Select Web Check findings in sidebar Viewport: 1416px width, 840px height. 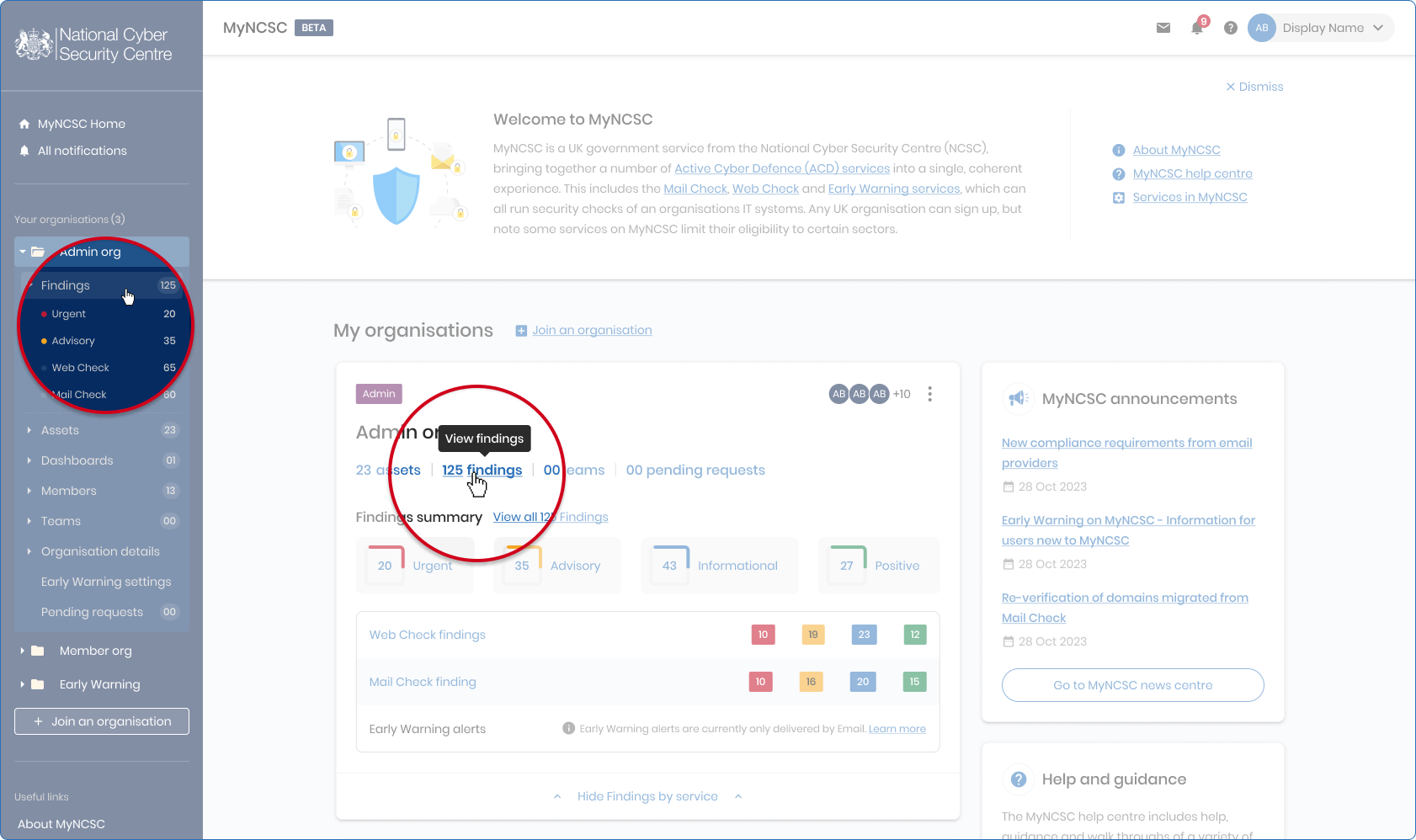pos(108,368)
